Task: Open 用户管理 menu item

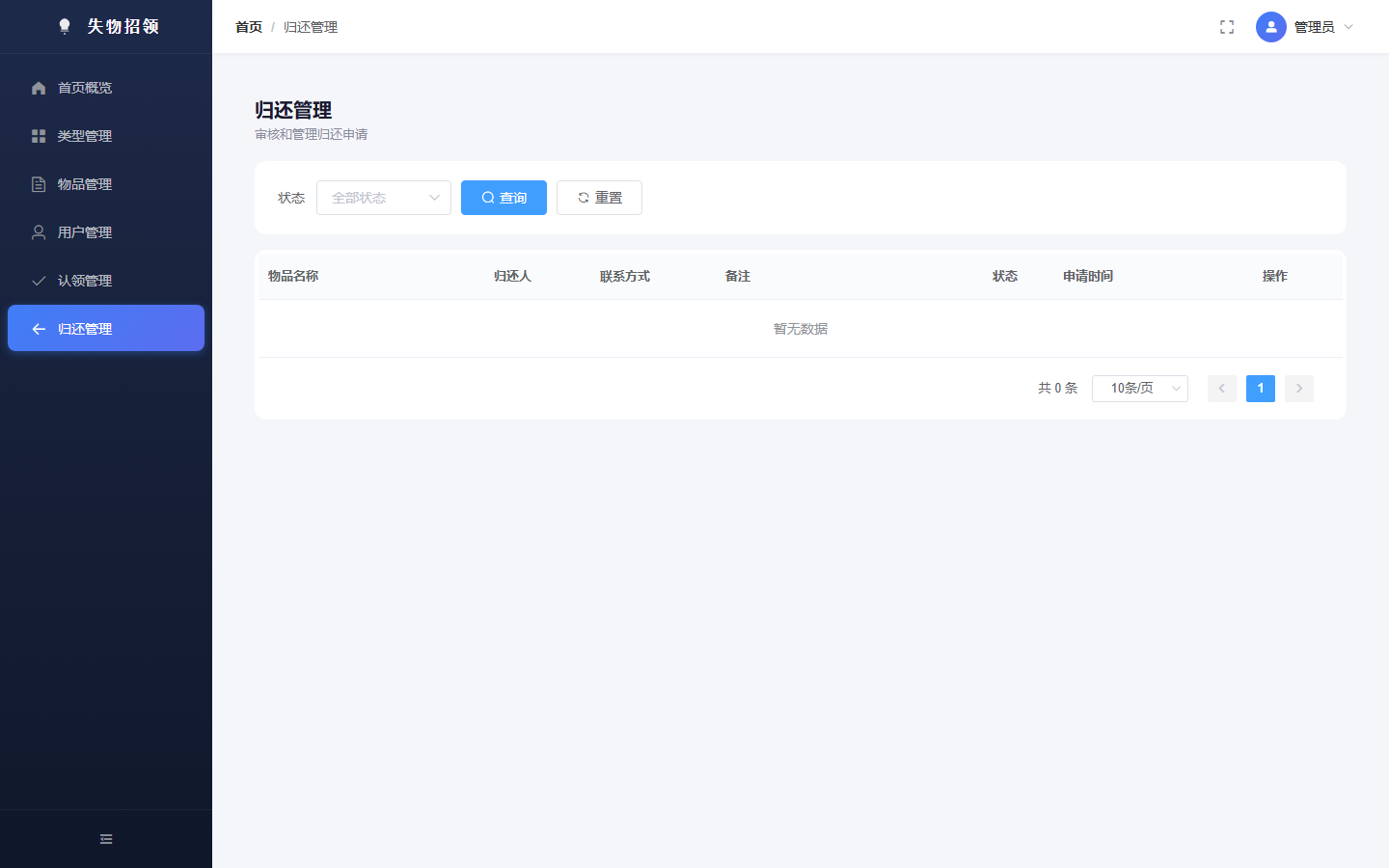Action: point(106,232)
